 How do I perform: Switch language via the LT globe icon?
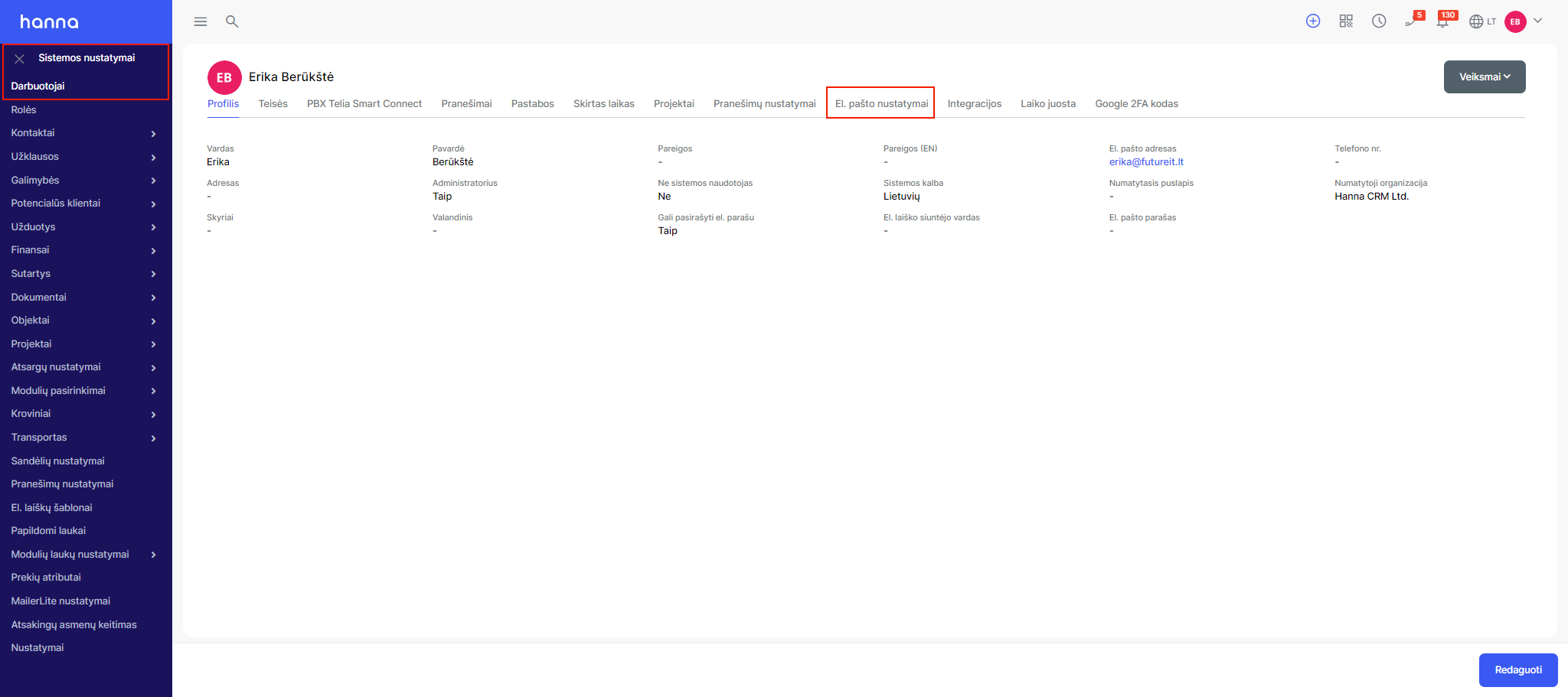(x=1482, y=21)
